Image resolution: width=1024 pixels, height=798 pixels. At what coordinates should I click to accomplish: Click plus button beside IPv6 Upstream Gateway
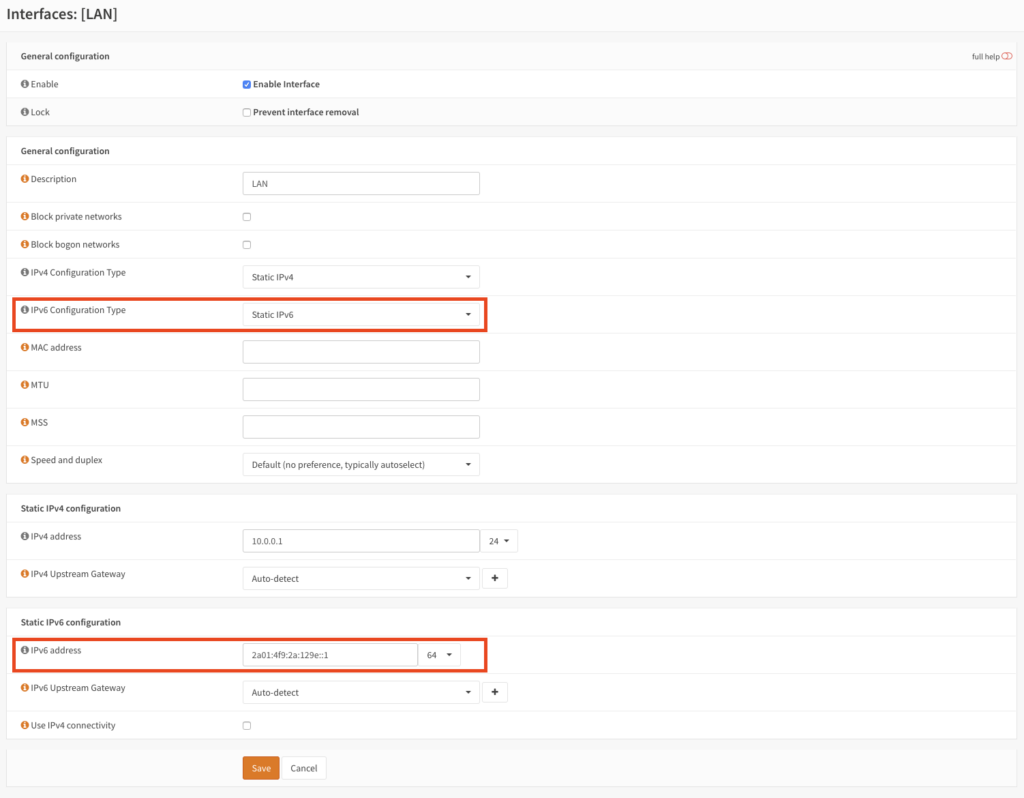pyautogui.click(x=494, y=692)
